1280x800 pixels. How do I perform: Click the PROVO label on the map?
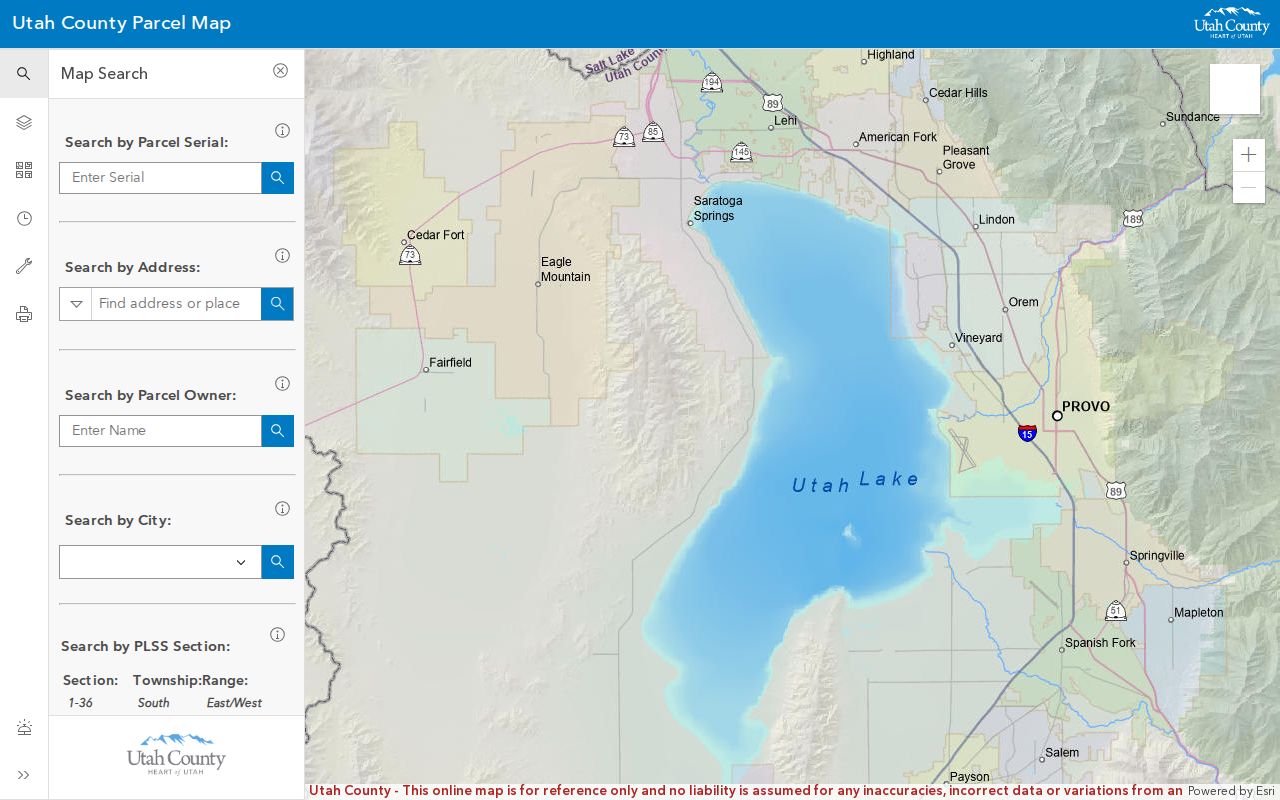1086,406
